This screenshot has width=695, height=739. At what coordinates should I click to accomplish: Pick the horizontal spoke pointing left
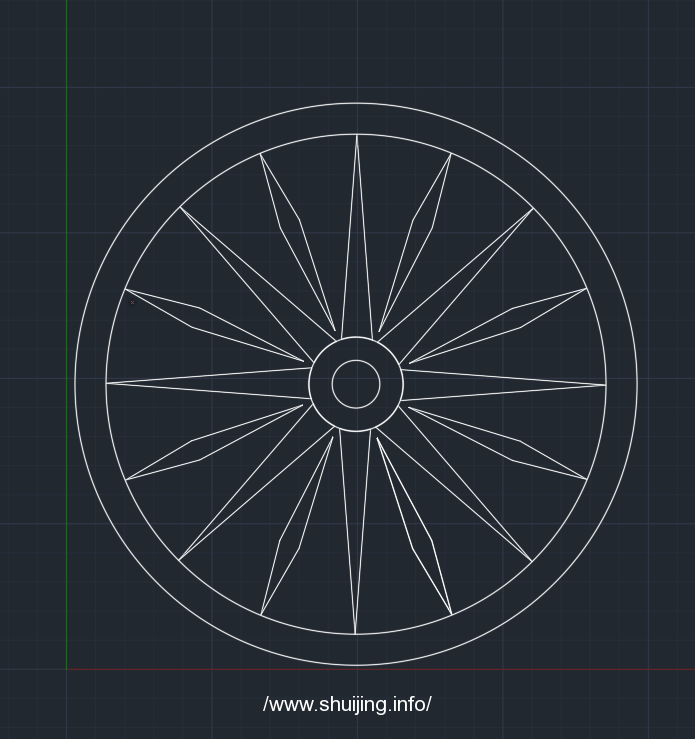pos(207,384)
